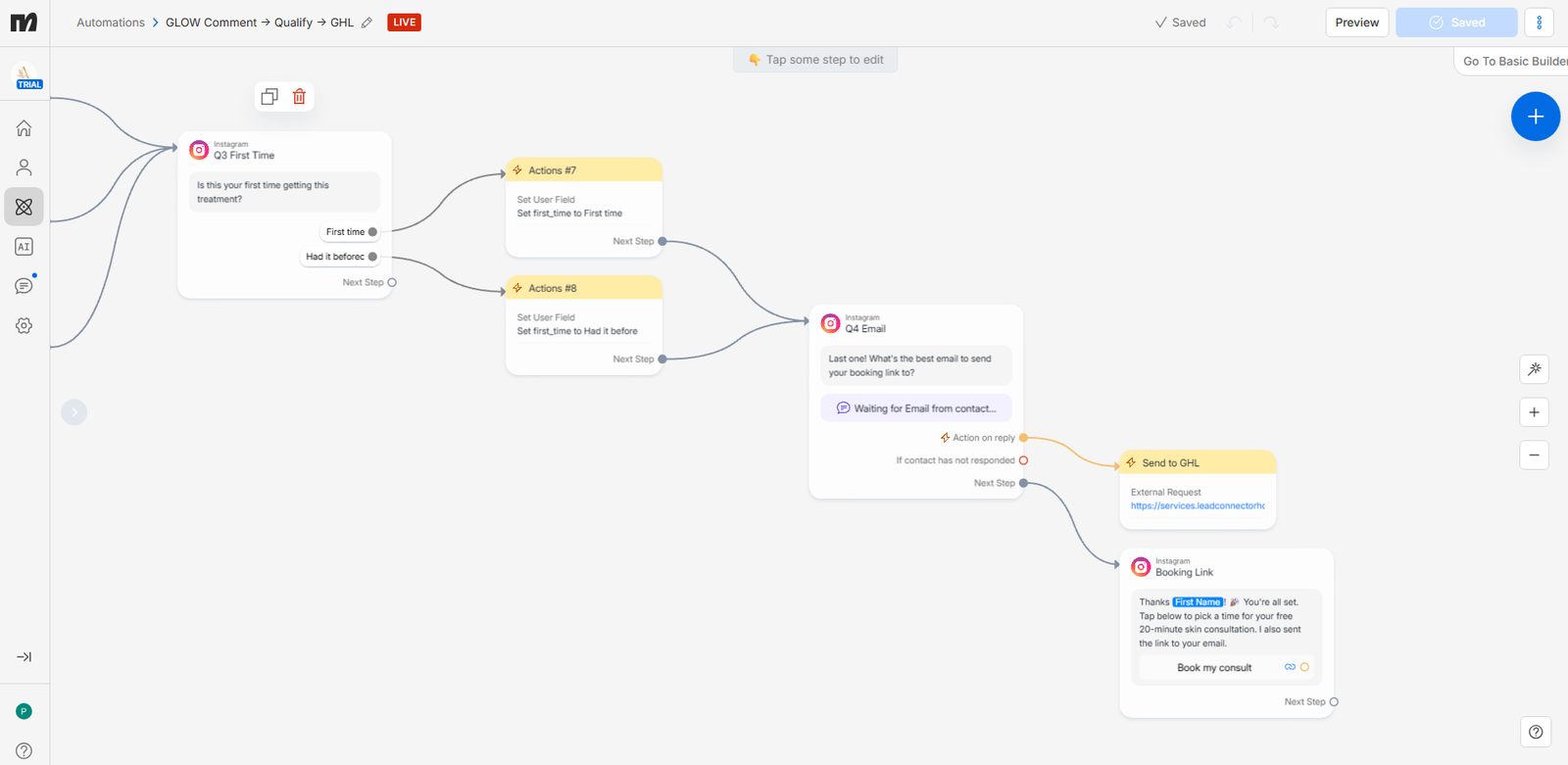Go to Basic Builder
1568x765 pixels.
click(x=1514, y=61)
